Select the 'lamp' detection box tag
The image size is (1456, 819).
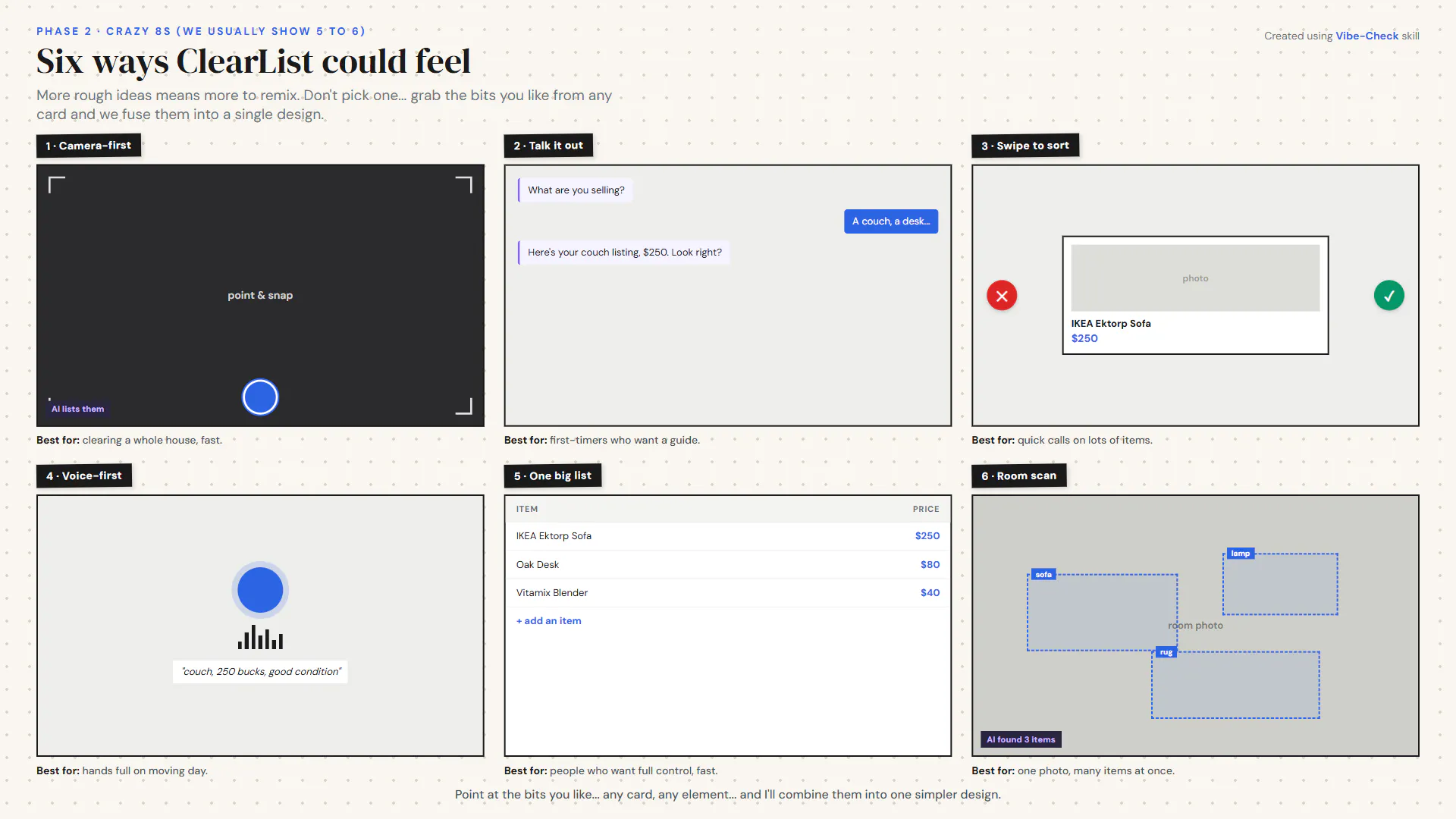pyautogui.click(x=1240, y=554)
